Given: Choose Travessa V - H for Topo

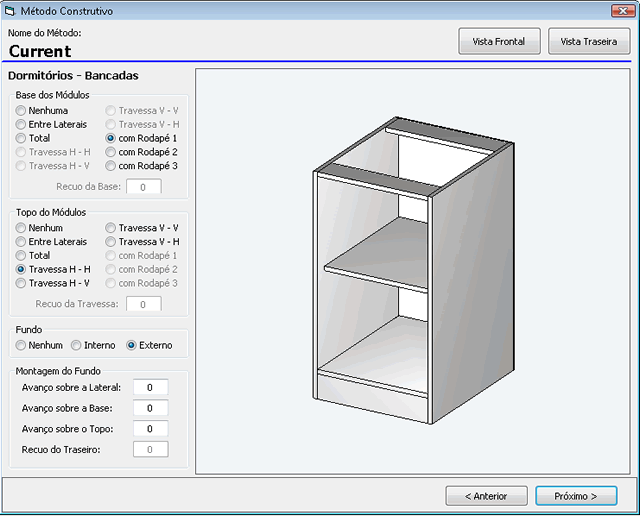Looking at the screenshot, I should click(x=111, y=242).
